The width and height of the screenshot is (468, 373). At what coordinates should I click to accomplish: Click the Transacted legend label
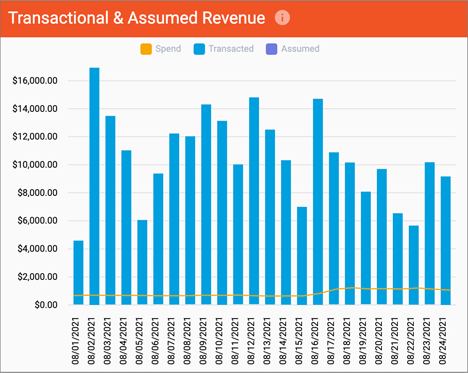(231, 49)
